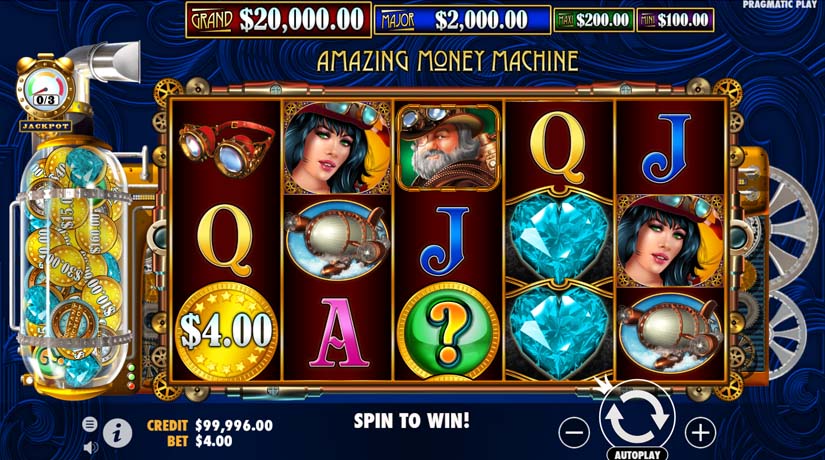Click the bearded man symbol
The width and height of the screenshot is (825, 460).
click(x=448, y=147)
